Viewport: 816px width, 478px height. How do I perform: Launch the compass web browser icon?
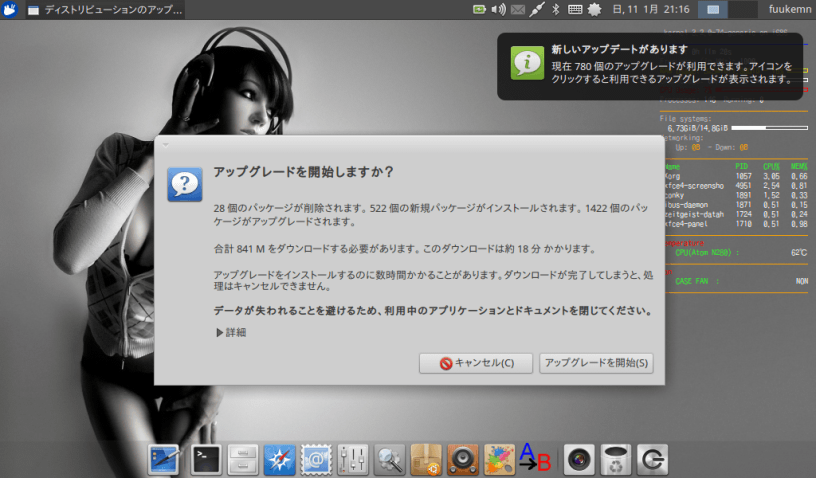(x=279, y=460)
